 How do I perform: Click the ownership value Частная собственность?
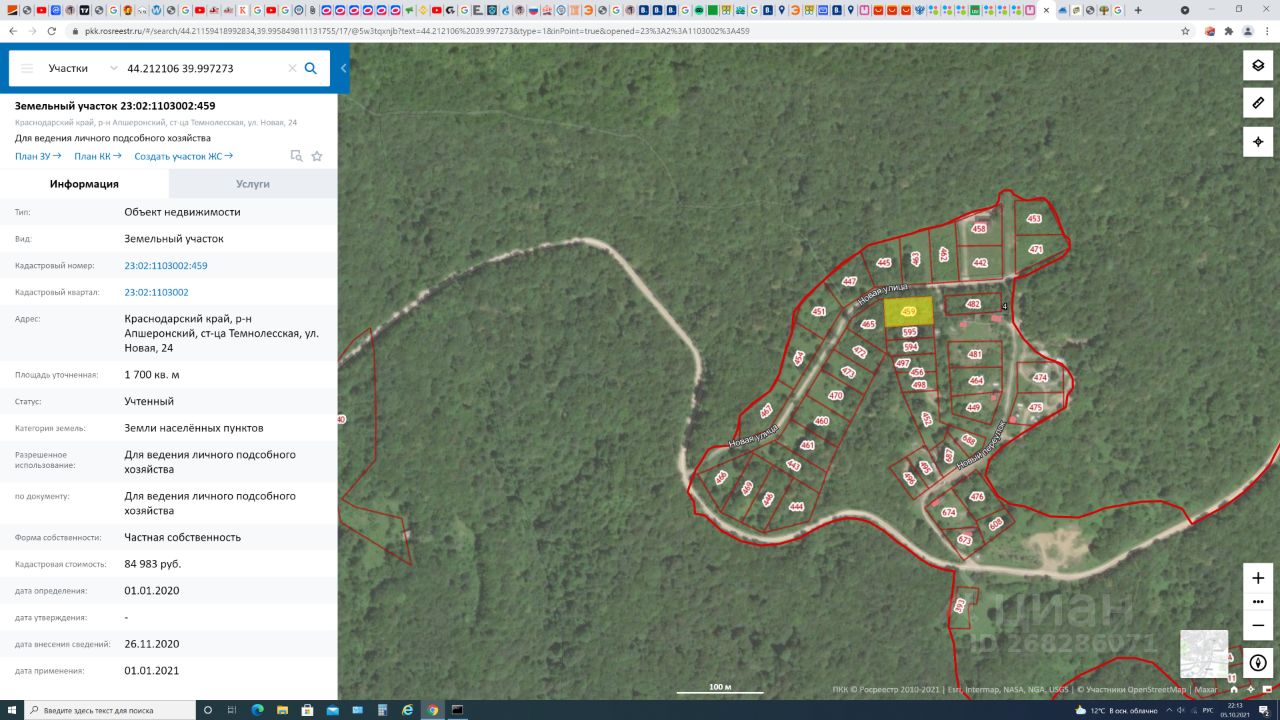point(183,537)
